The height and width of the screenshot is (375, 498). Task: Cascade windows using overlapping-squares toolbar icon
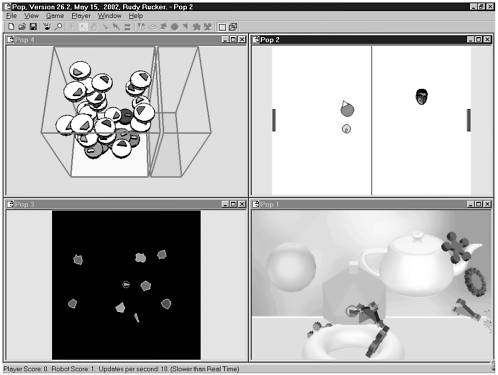click(x=233, y=27)
